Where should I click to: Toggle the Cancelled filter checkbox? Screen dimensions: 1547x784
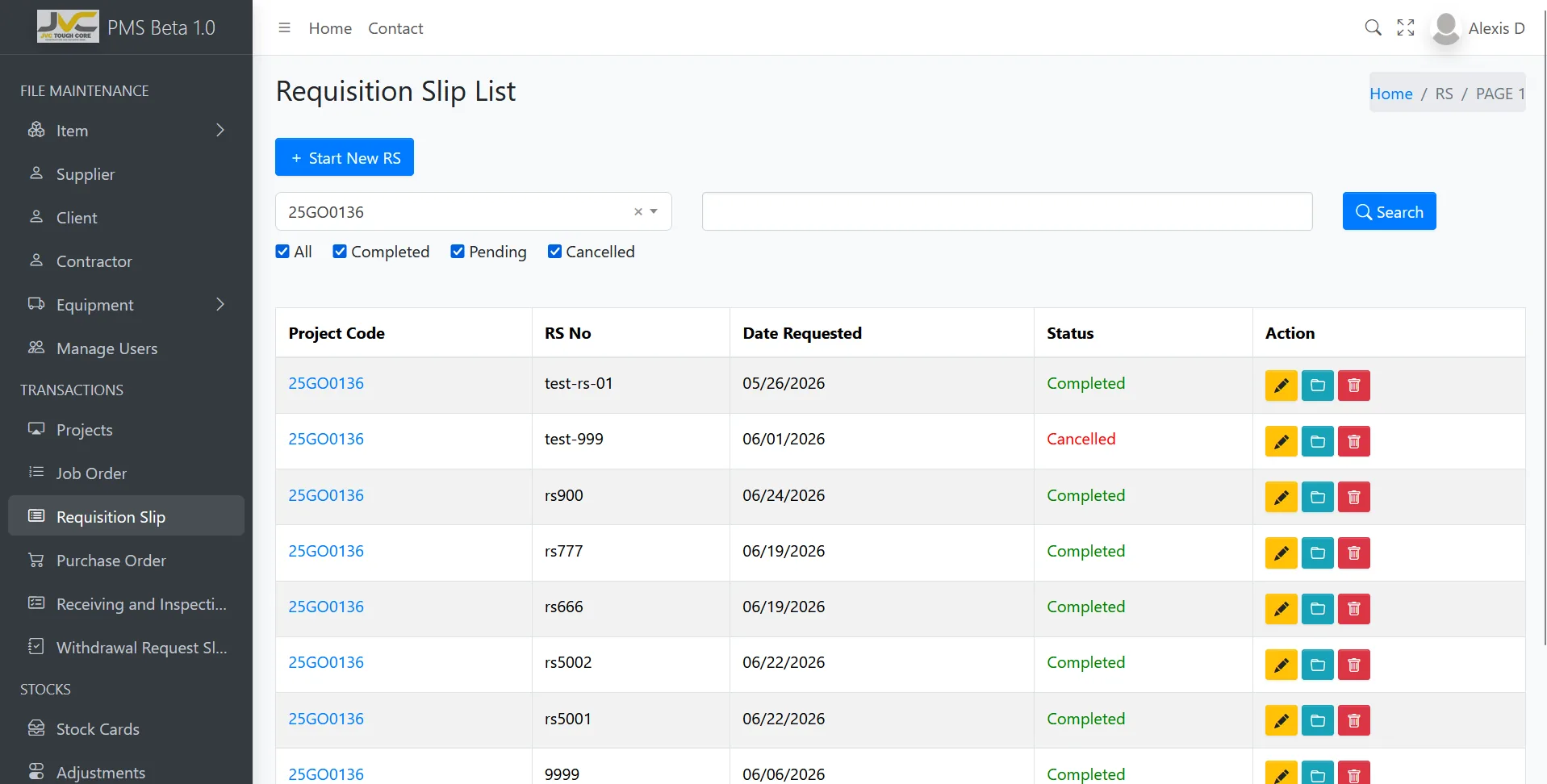click(x=554, y=252)
